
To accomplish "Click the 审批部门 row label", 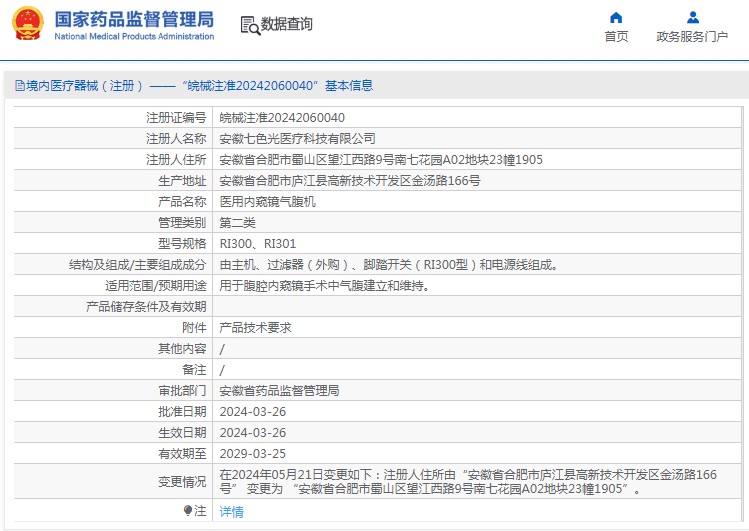I will click(x=182, y=391).
